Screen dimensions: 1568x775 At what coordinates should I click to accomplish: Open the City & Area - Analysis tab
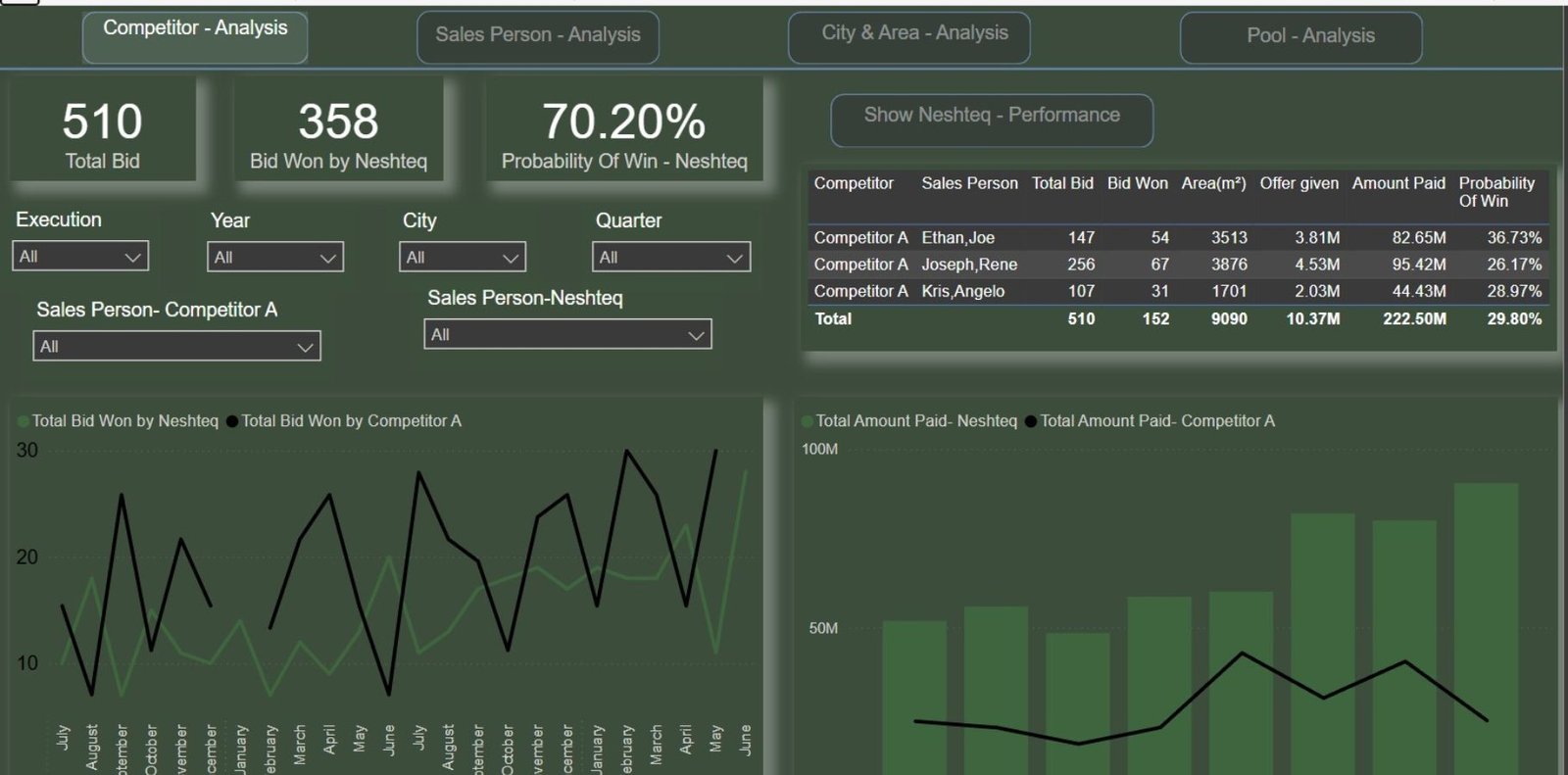click(x=909, y=37)
